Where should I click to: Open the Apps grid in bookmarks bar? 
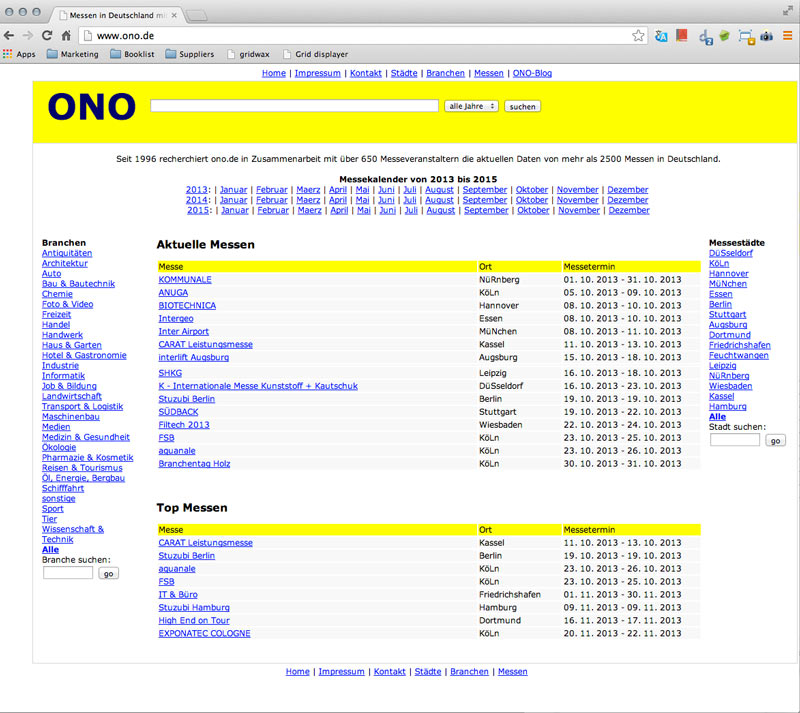point(19,54)
